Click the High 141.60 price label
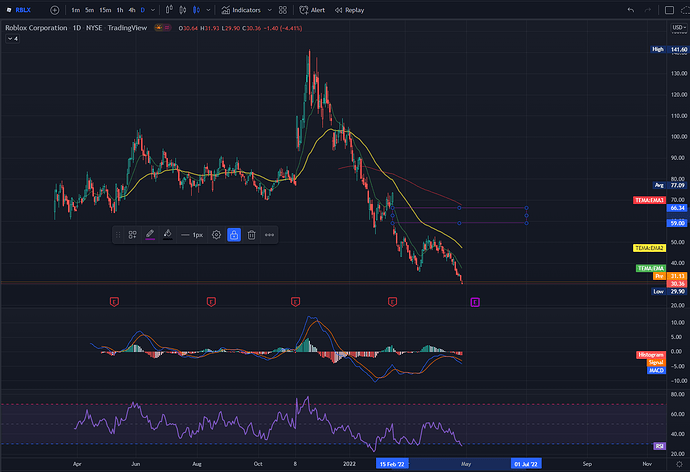Viewport: 690px width, 472px height. point(669,49)
